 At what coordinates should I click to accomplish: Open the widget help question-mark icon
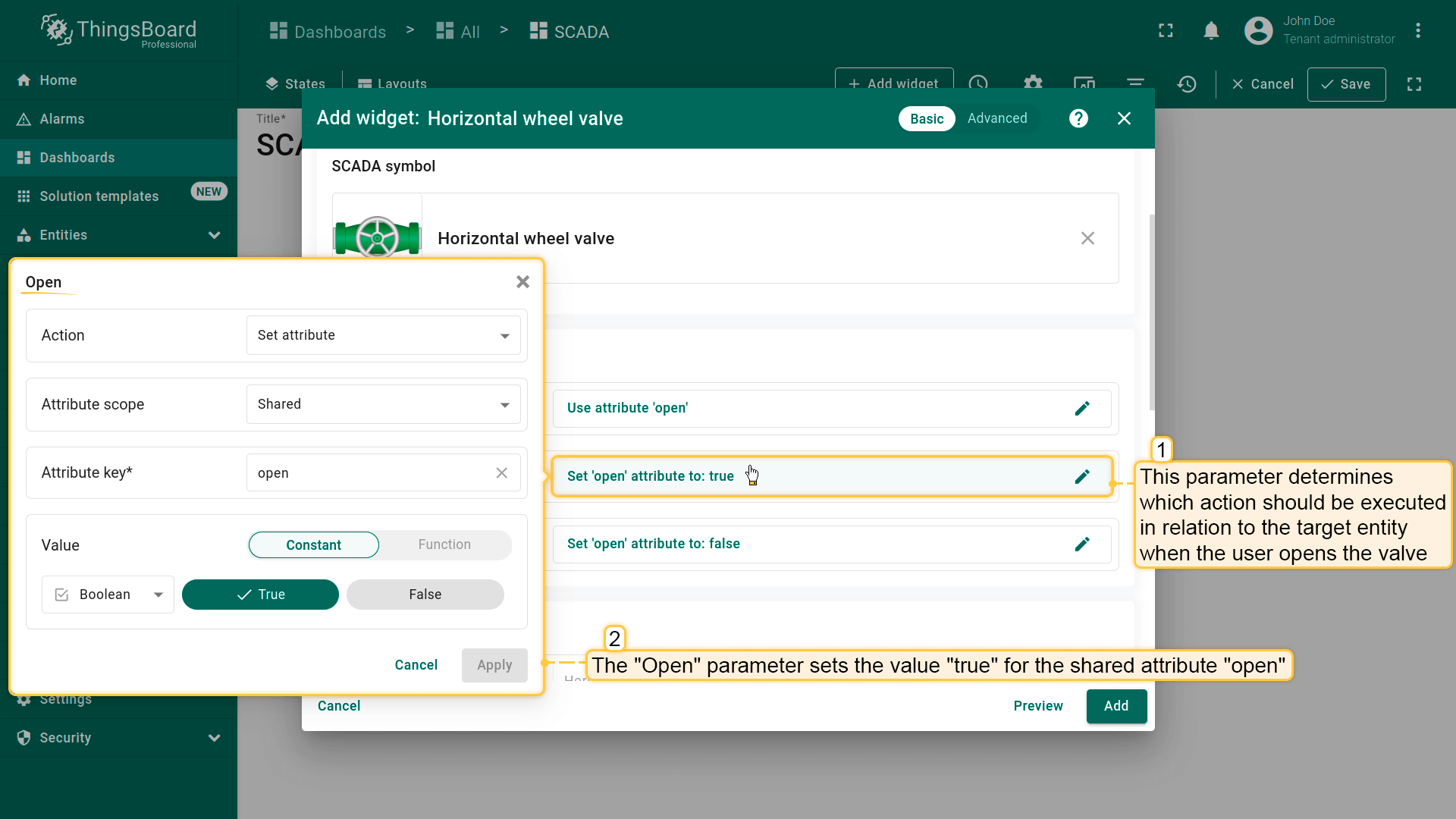tap(1078, 118)
